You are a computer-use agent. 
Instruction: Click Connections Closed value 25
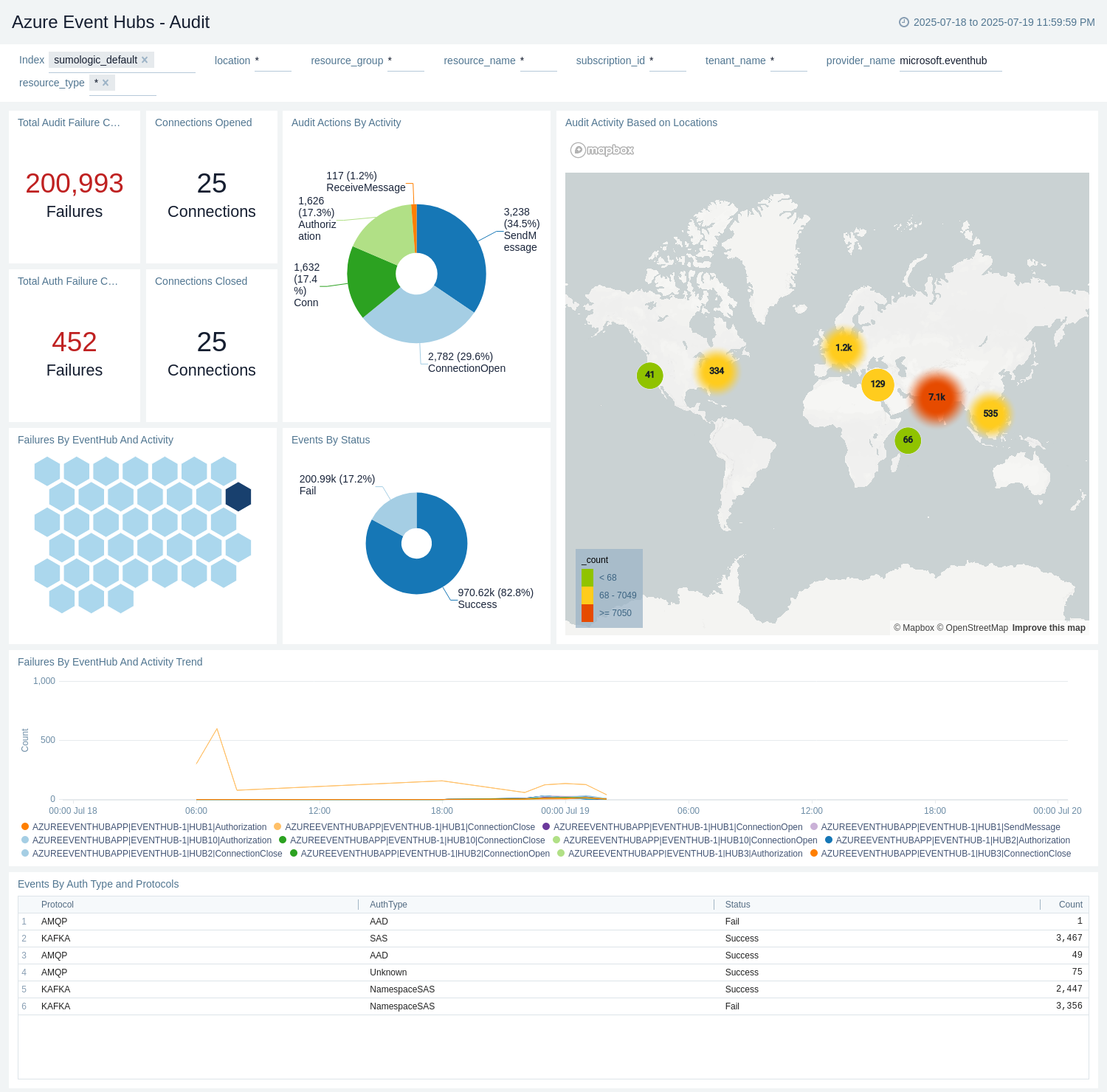pos(212,342)
